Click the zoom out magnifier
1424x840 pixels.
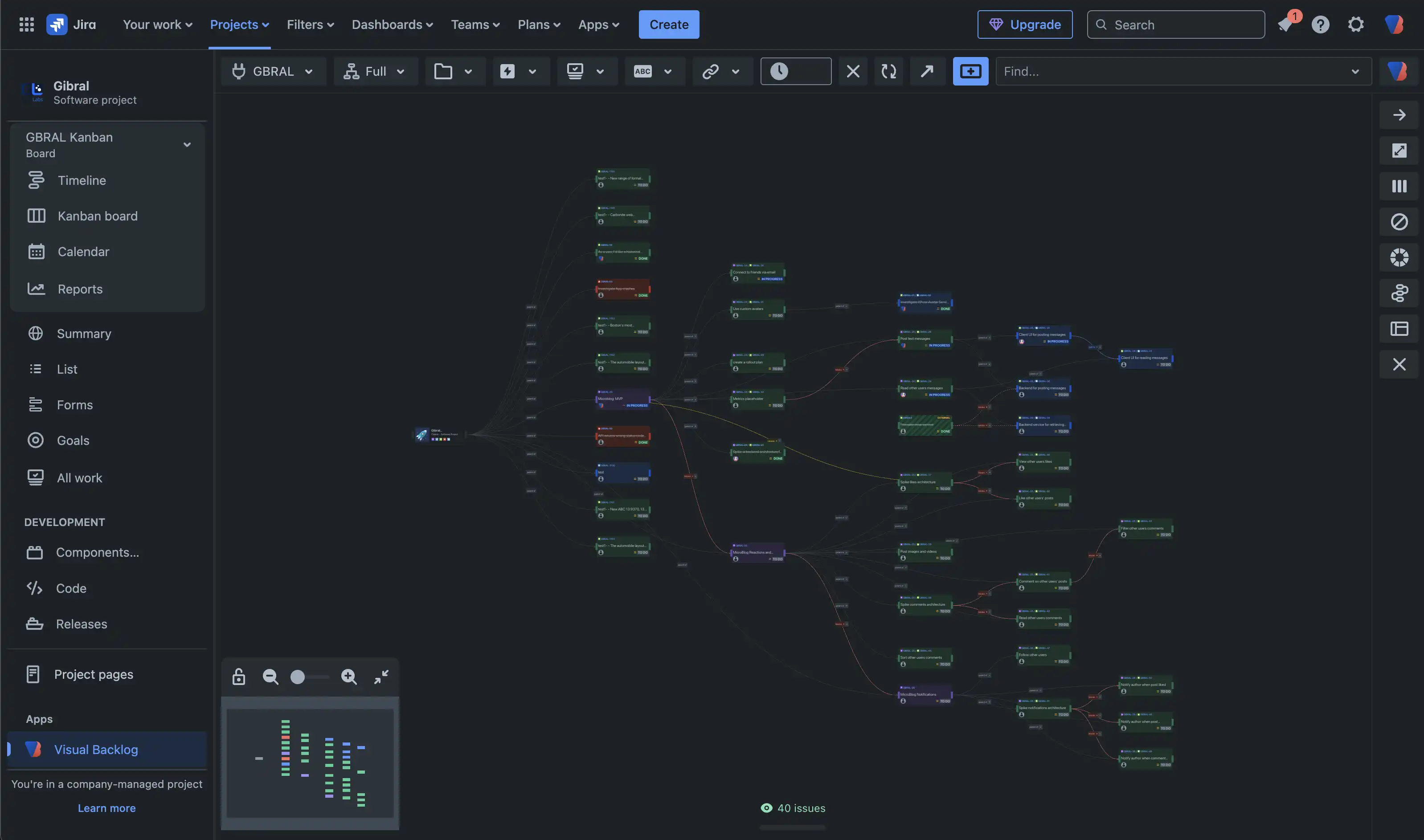pos(270,677)
